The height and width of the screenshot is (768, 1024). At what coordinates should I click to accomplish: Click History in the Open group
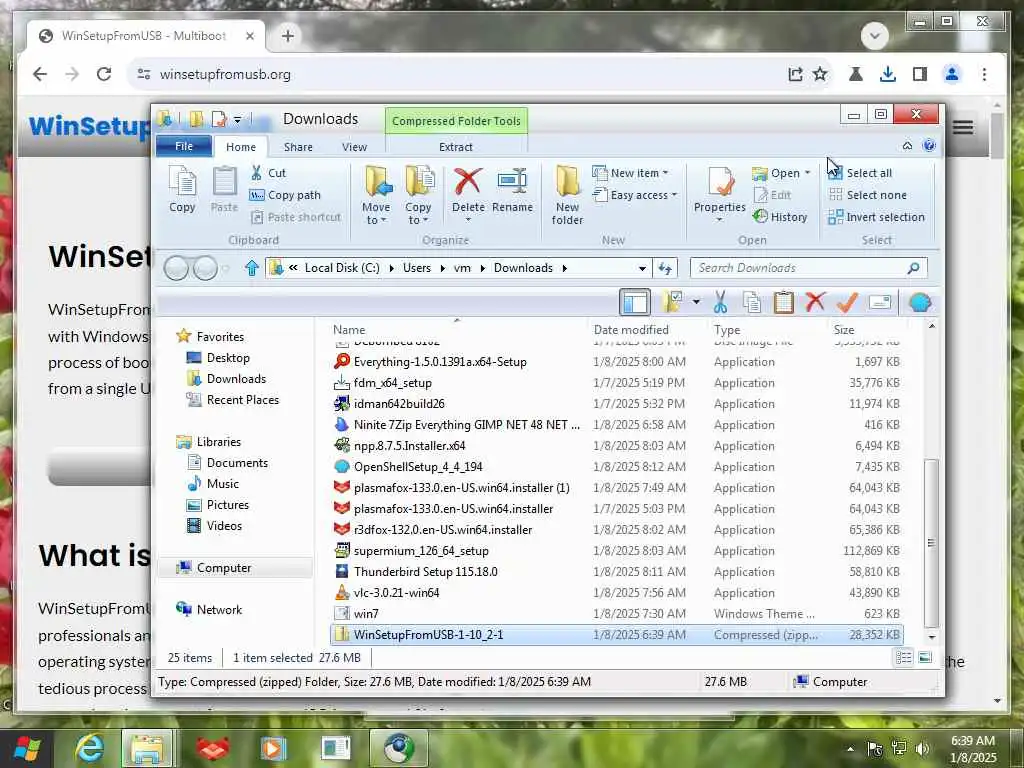click(780, 217)
